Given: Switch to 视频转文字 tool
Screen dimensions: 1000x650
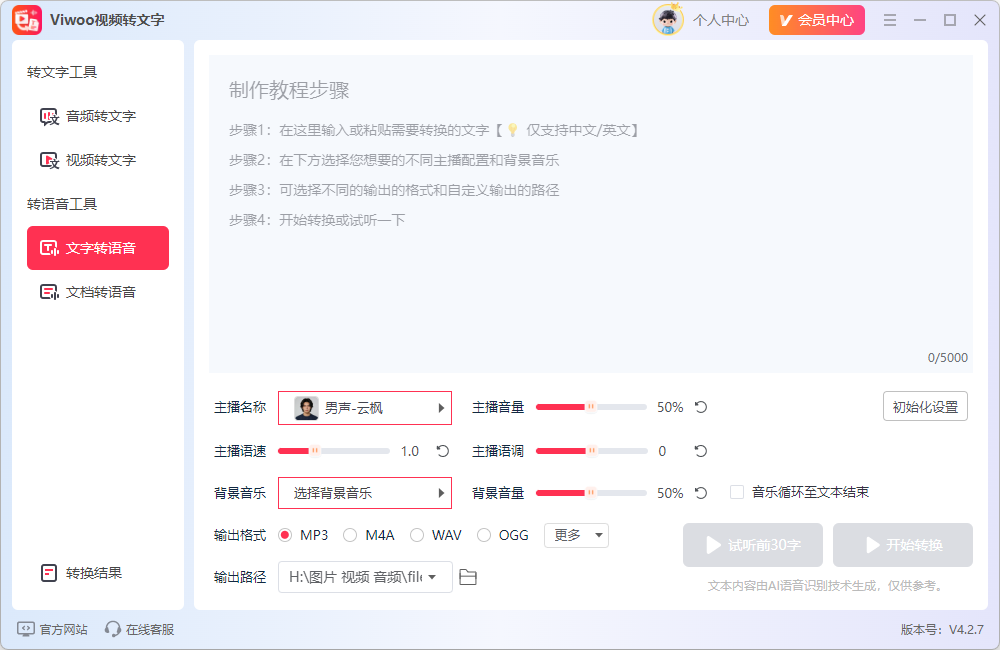Looking at the screenshot, I should click(98, 160).
